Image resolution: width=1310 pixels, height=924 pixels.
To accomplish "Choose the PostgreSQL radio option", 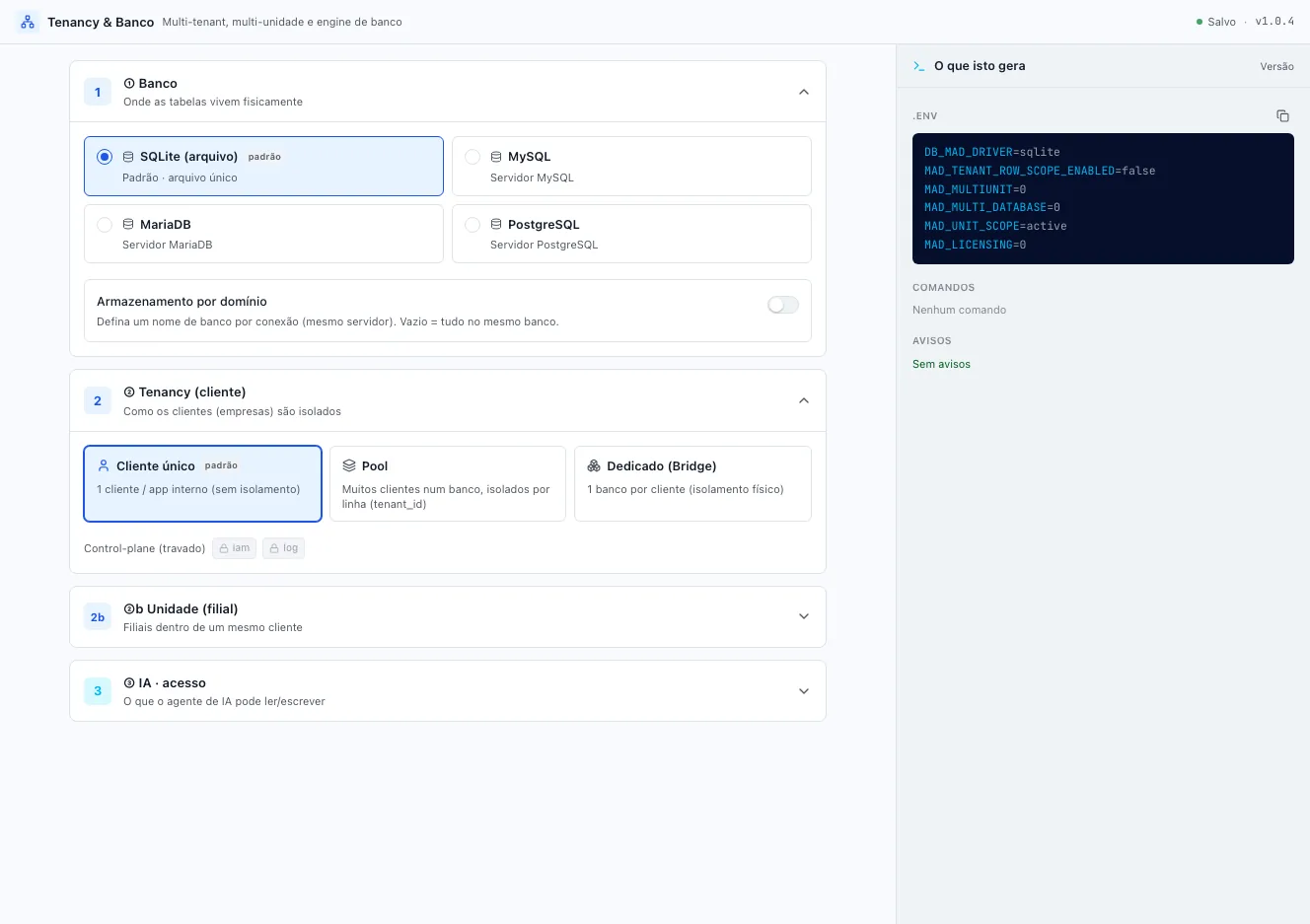I will click(473, 225).
